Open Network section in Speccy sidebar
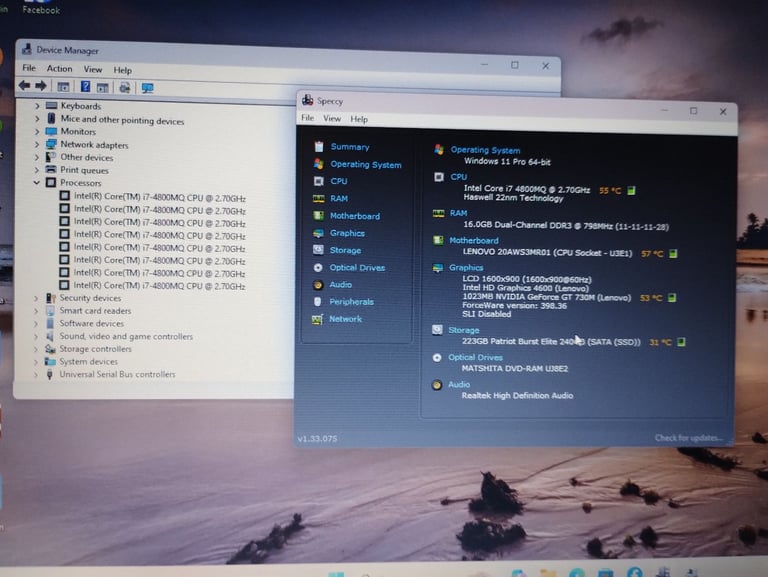 [x=345, y=319]
